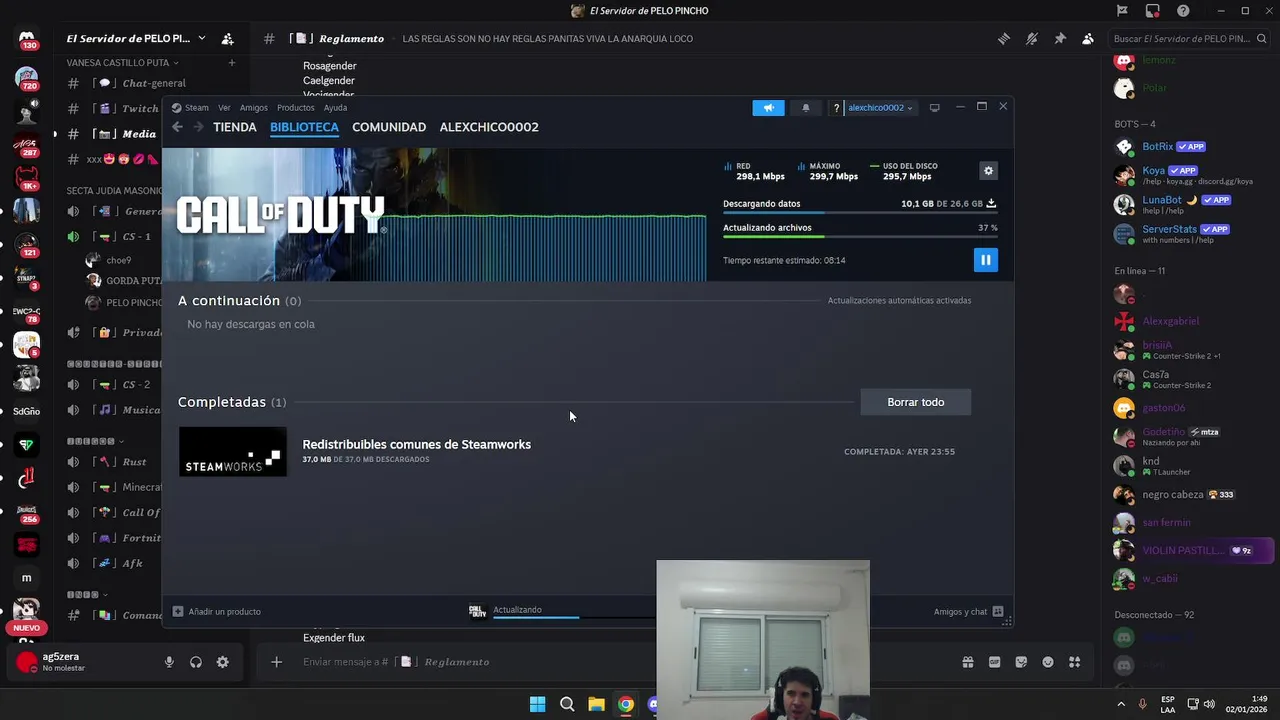Click the Steam help question mark
This screenshot has height=720, width=1280.
click(836, 108)
